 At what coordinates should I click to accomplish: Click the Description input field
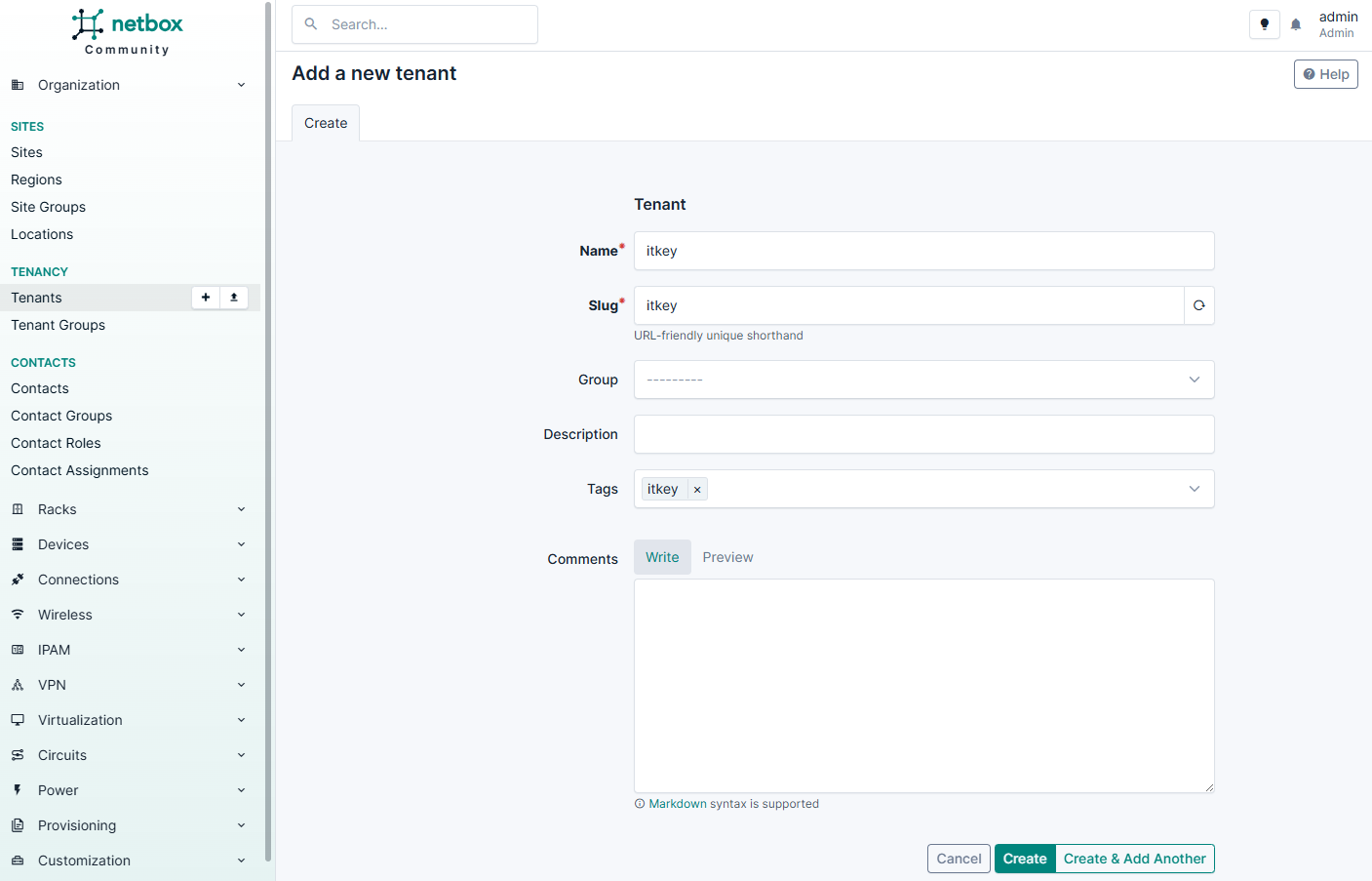tap(923, 434)
